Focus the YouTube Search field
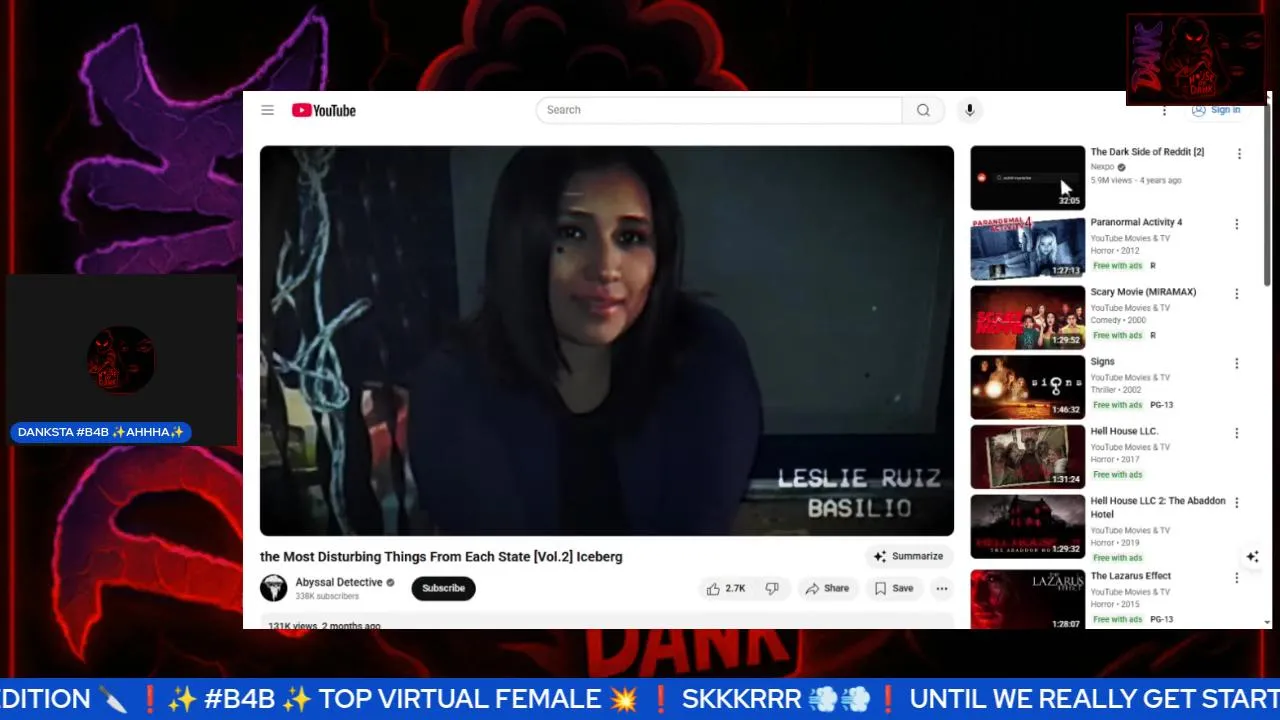The height and width of the screenshot is (720, 1280). 719,110
